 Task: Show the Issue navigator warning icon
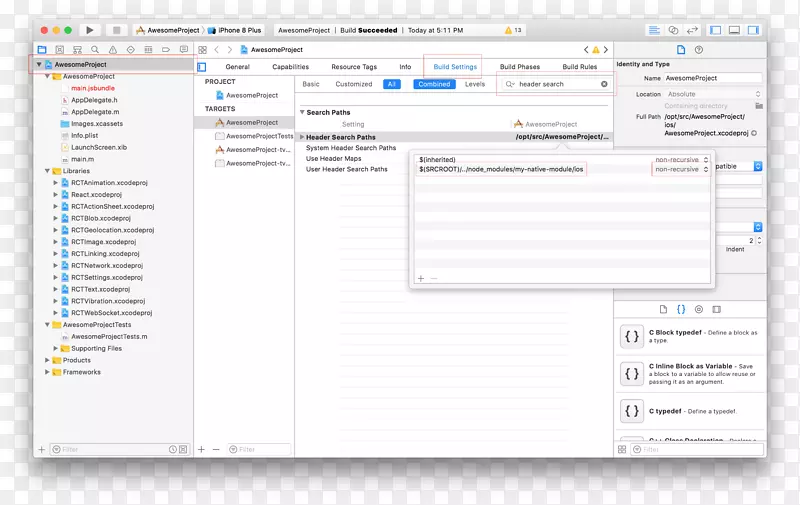click(x=112, y=49)
